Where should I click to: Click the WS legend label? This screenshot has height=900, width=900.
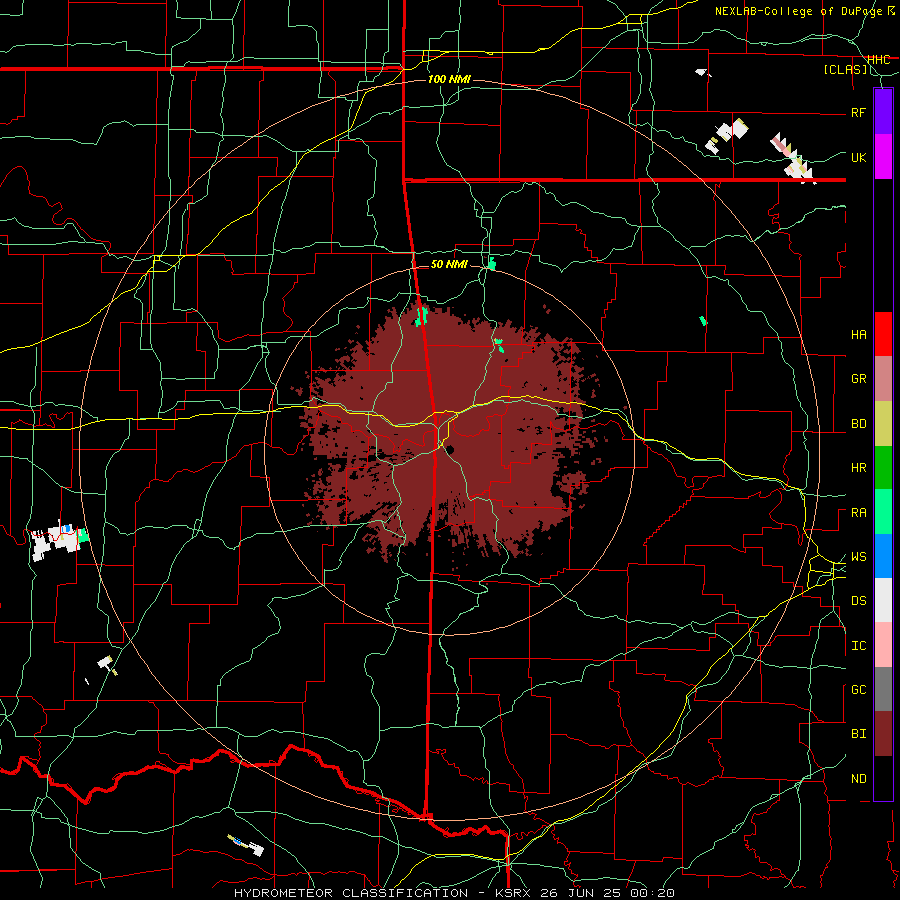[859, 557]
